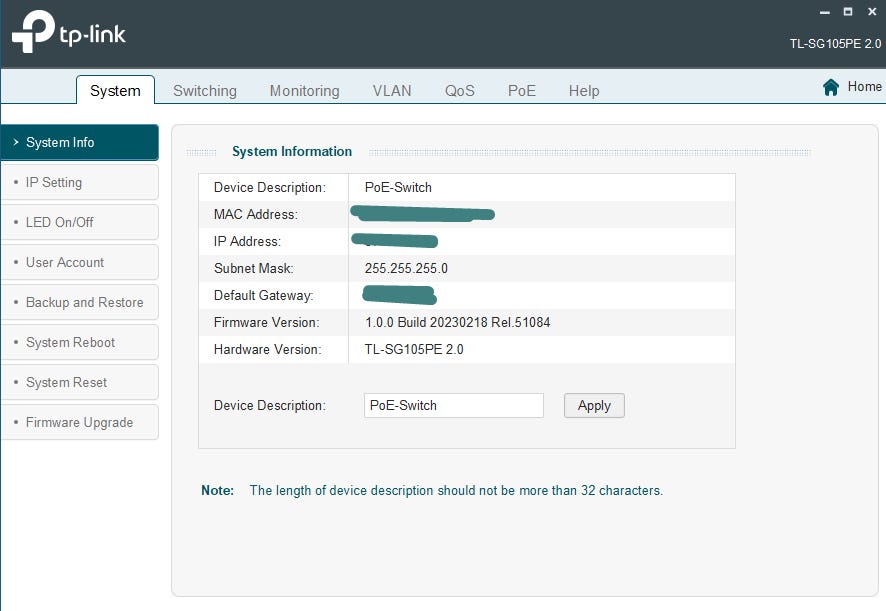Click the tp-link logo
Screen dimensions: 886x611
click(x=69, y=32)
